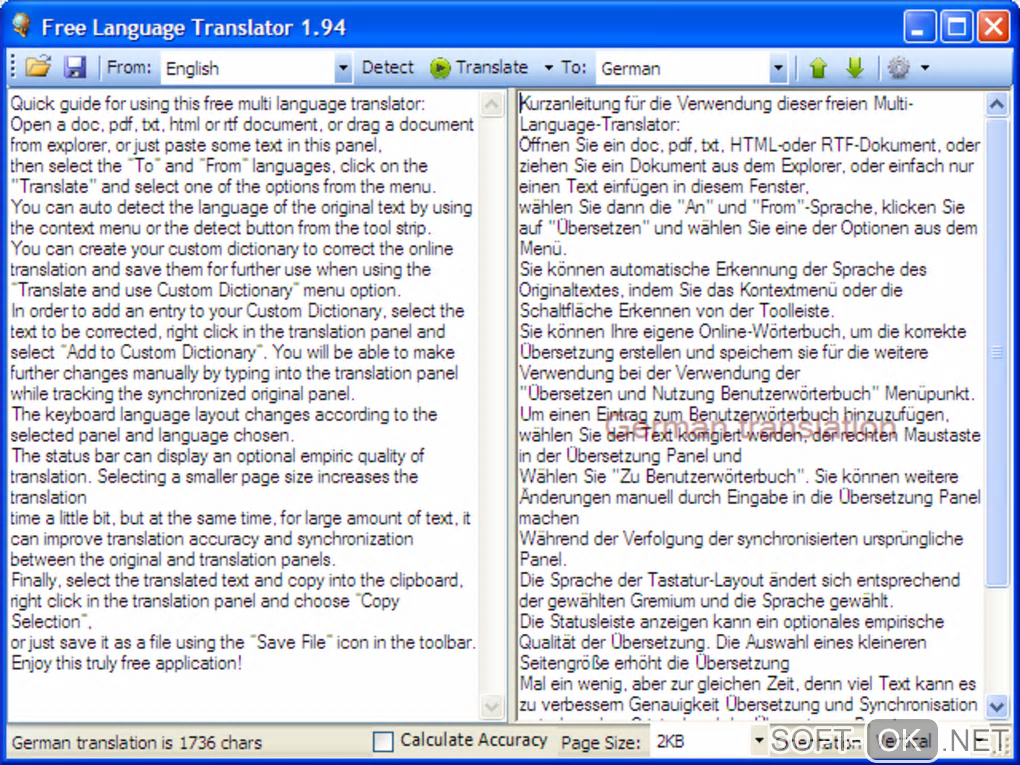Viewport: 1020px width, 765px height.
Task: Maximize the Free Language Translator window
Action: (956, 27)
